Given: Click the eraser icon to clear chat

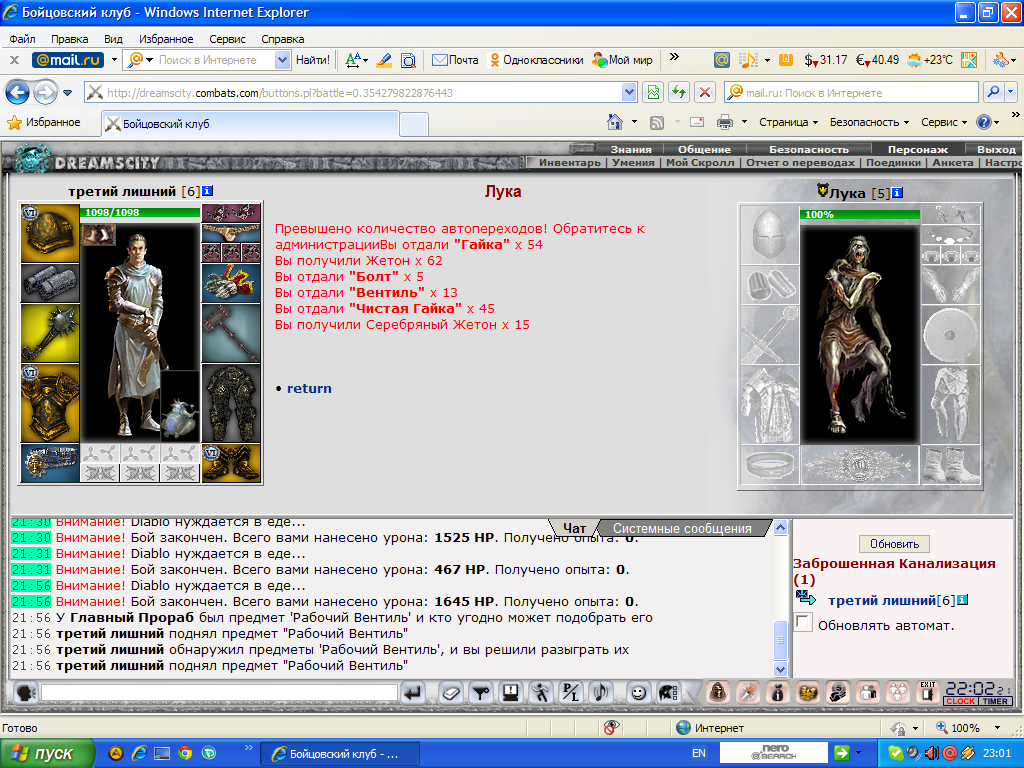Looking at the screenshot, I should click(450, 692).
